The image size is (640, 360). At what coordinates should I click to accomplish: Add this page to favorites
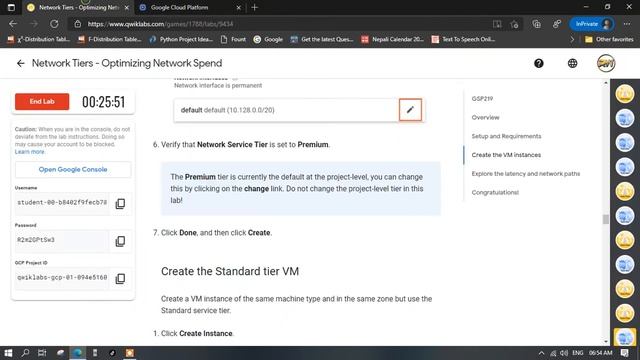coord(514,24)
